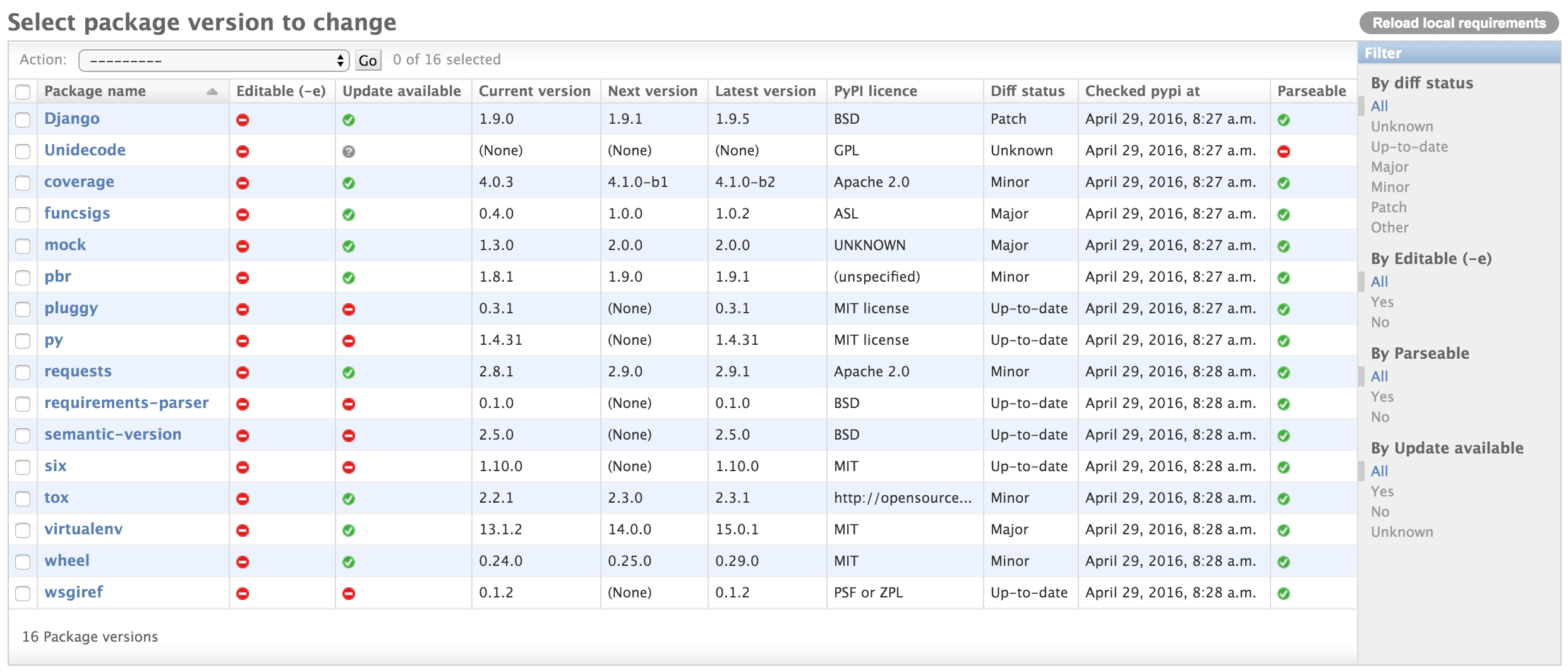This screenshot has width=1568, height=672.
Task: Open the requirements-parser package link
Action: [126, 403]
